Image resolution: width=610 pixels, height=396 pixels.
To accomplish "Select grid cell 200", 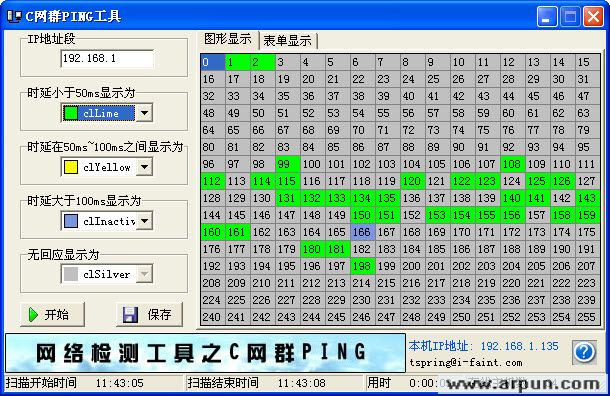I will tap(413, 266).
